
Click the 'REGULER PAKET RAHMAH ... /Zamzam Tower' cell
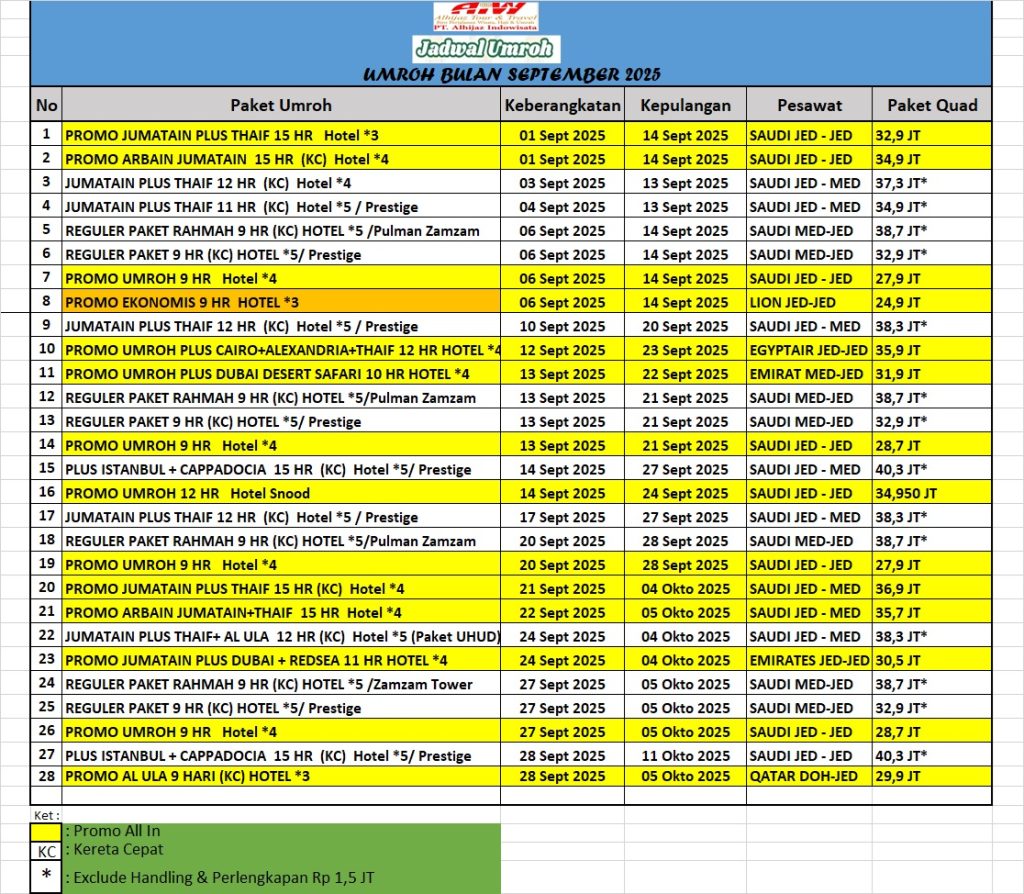(281, 684)
